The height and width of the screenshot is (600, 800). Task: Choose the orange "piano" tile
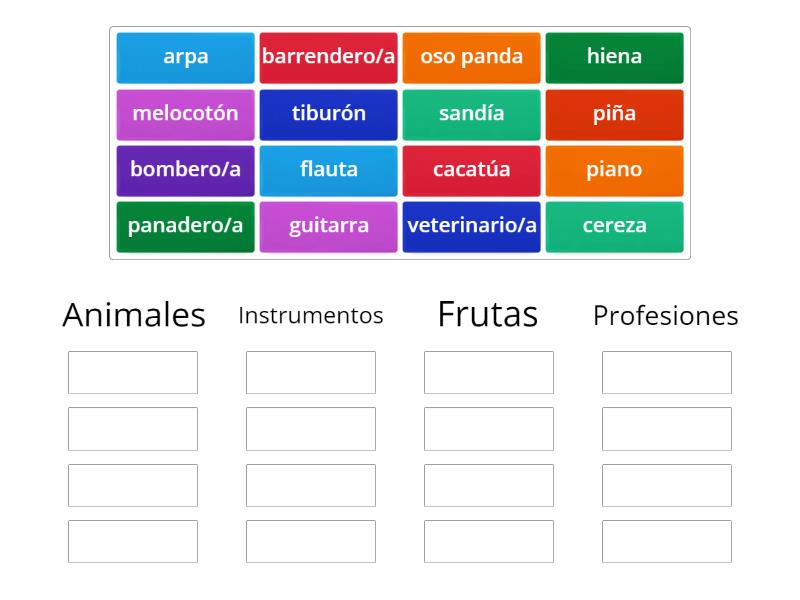(614, 170)
